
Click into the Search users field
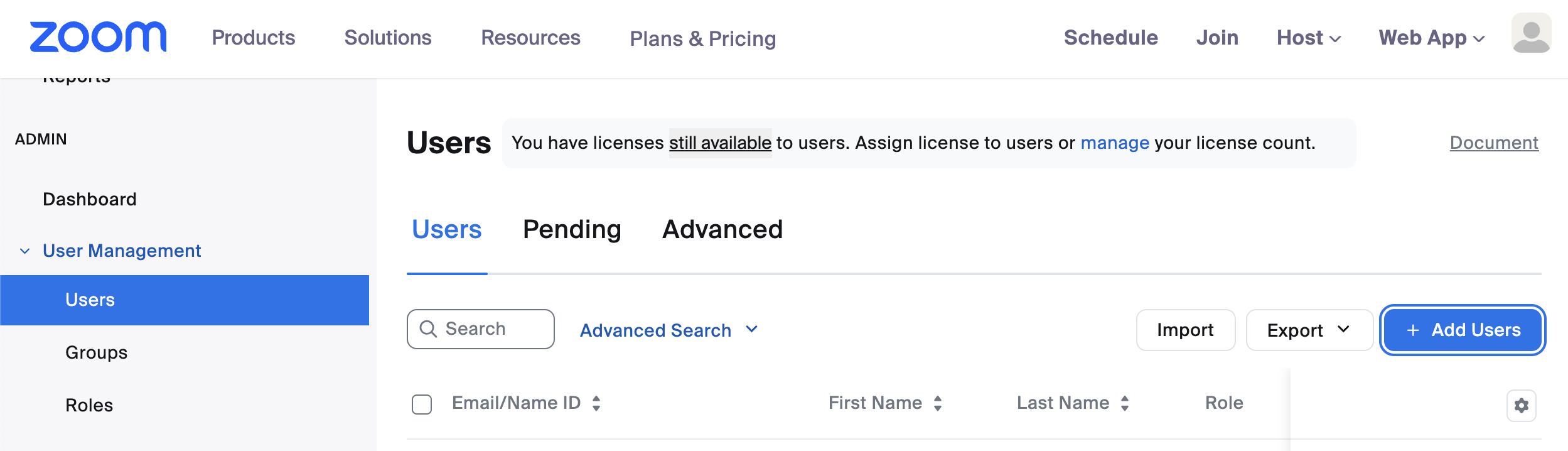[481, 329]
